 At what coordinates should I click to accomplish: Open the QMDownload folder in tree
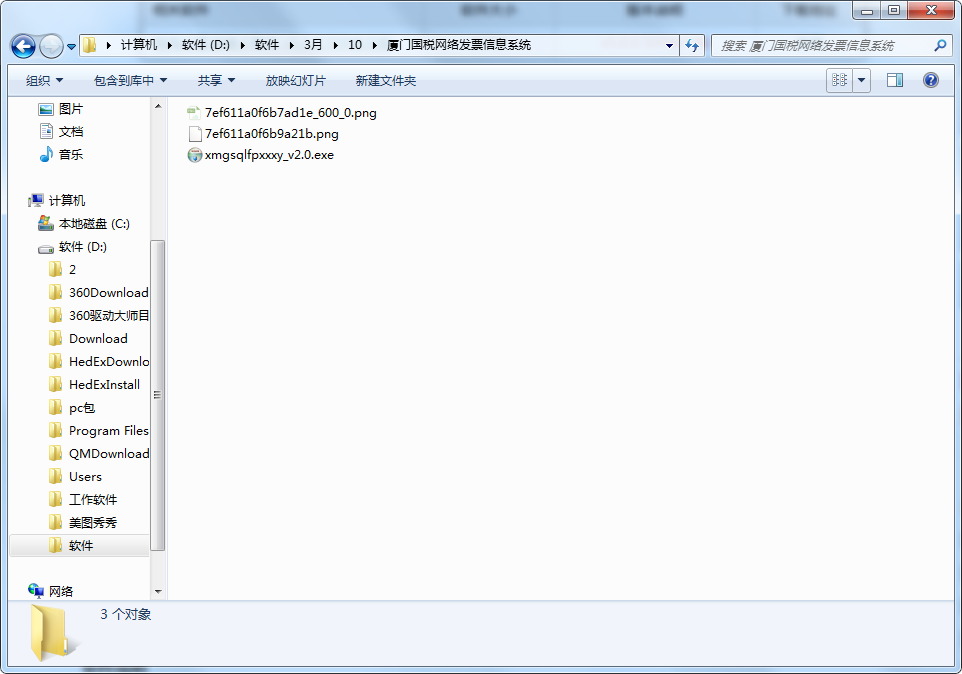pos(109,454)
